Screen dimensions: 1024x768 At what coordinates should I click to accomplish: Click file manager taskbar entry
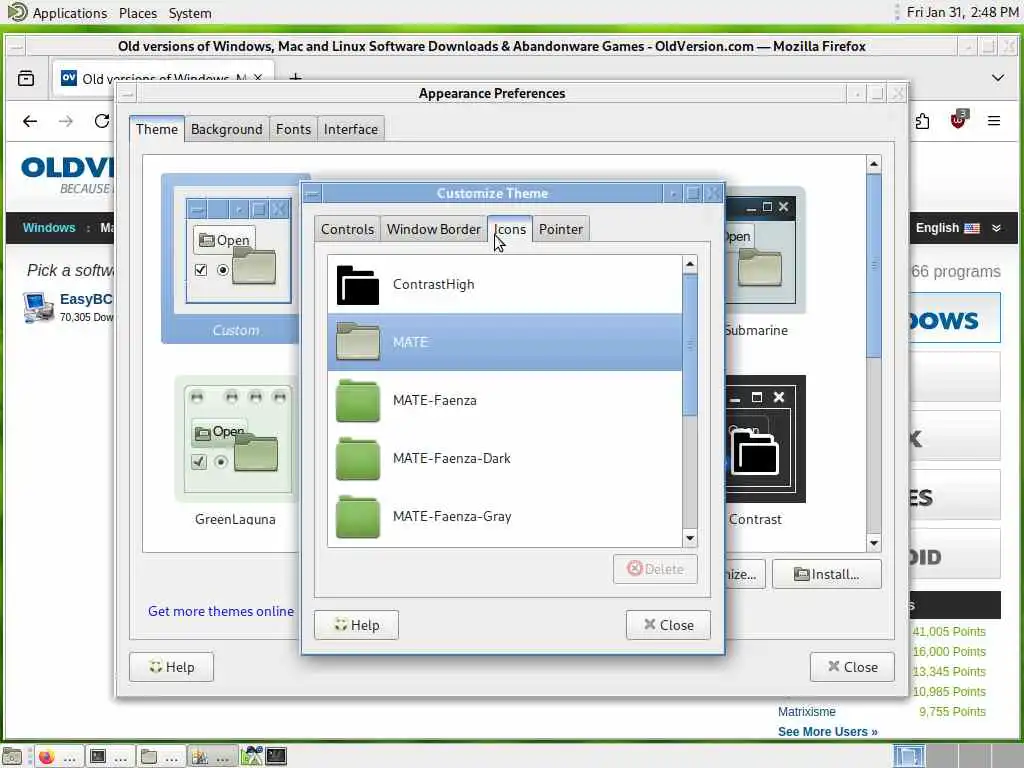161,757
